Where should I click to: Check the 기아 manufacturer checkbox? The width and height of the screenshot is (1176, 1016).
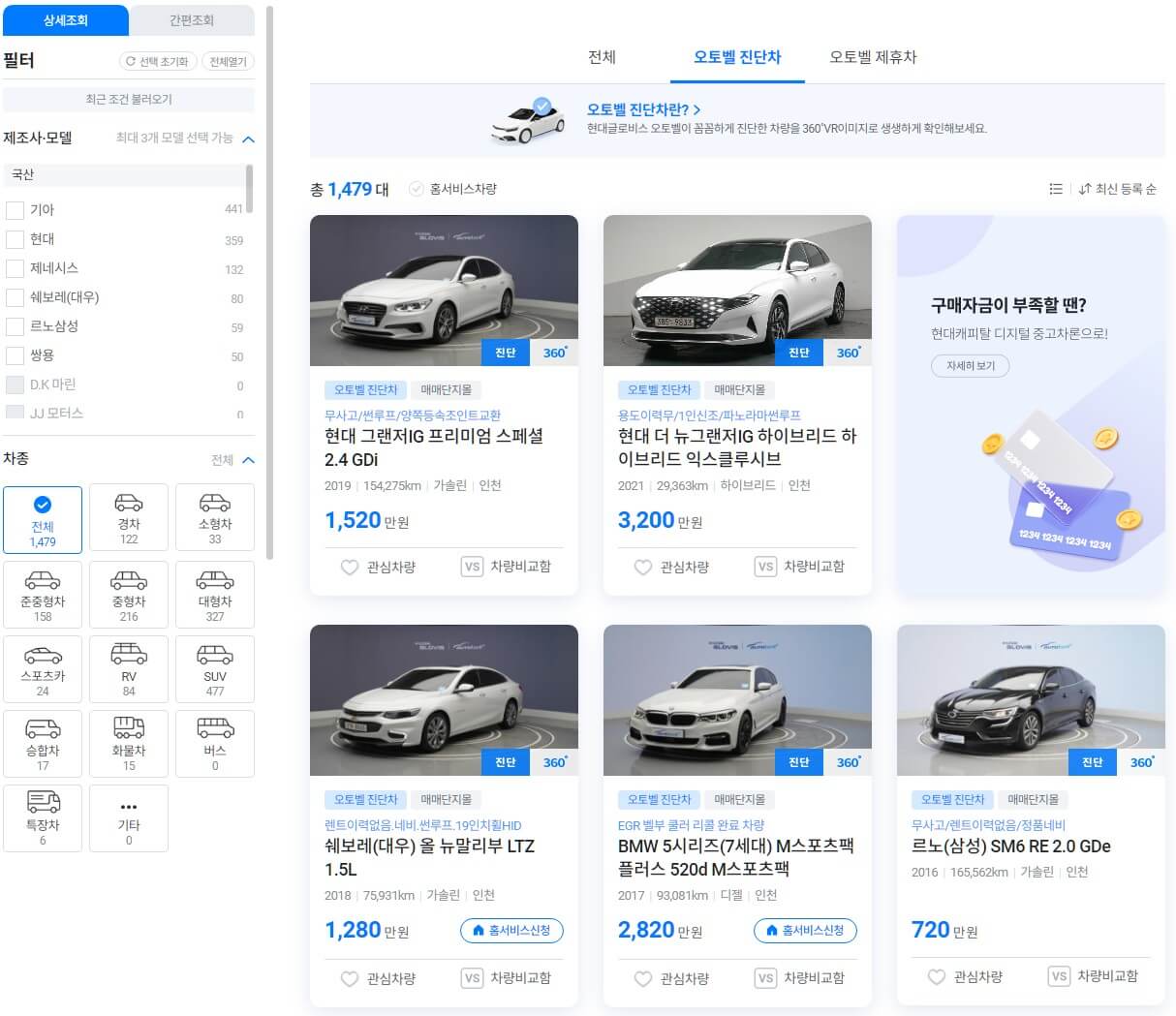pos(15,210)
